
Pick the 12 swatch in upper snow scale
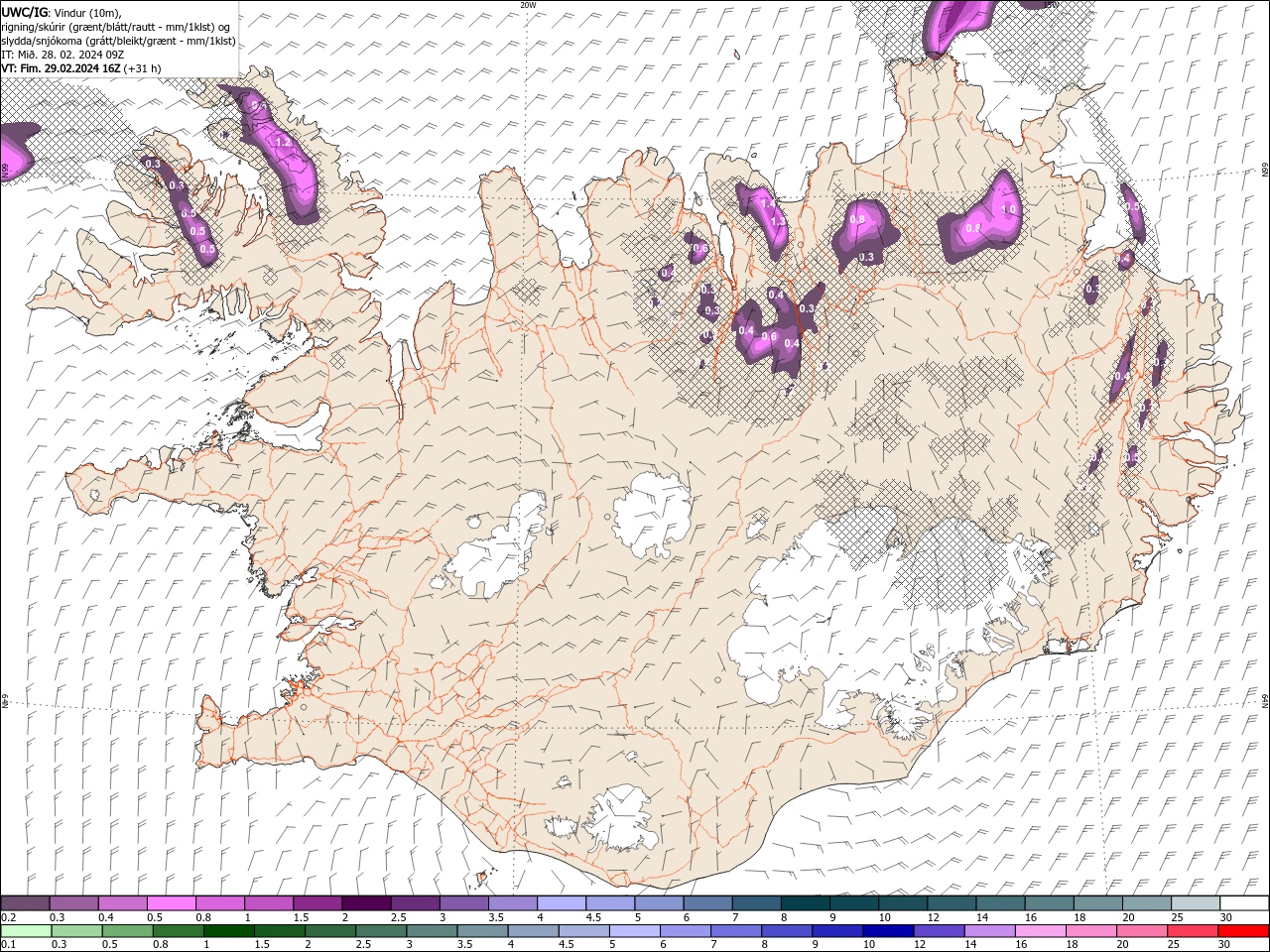click(x=951, y=903)
